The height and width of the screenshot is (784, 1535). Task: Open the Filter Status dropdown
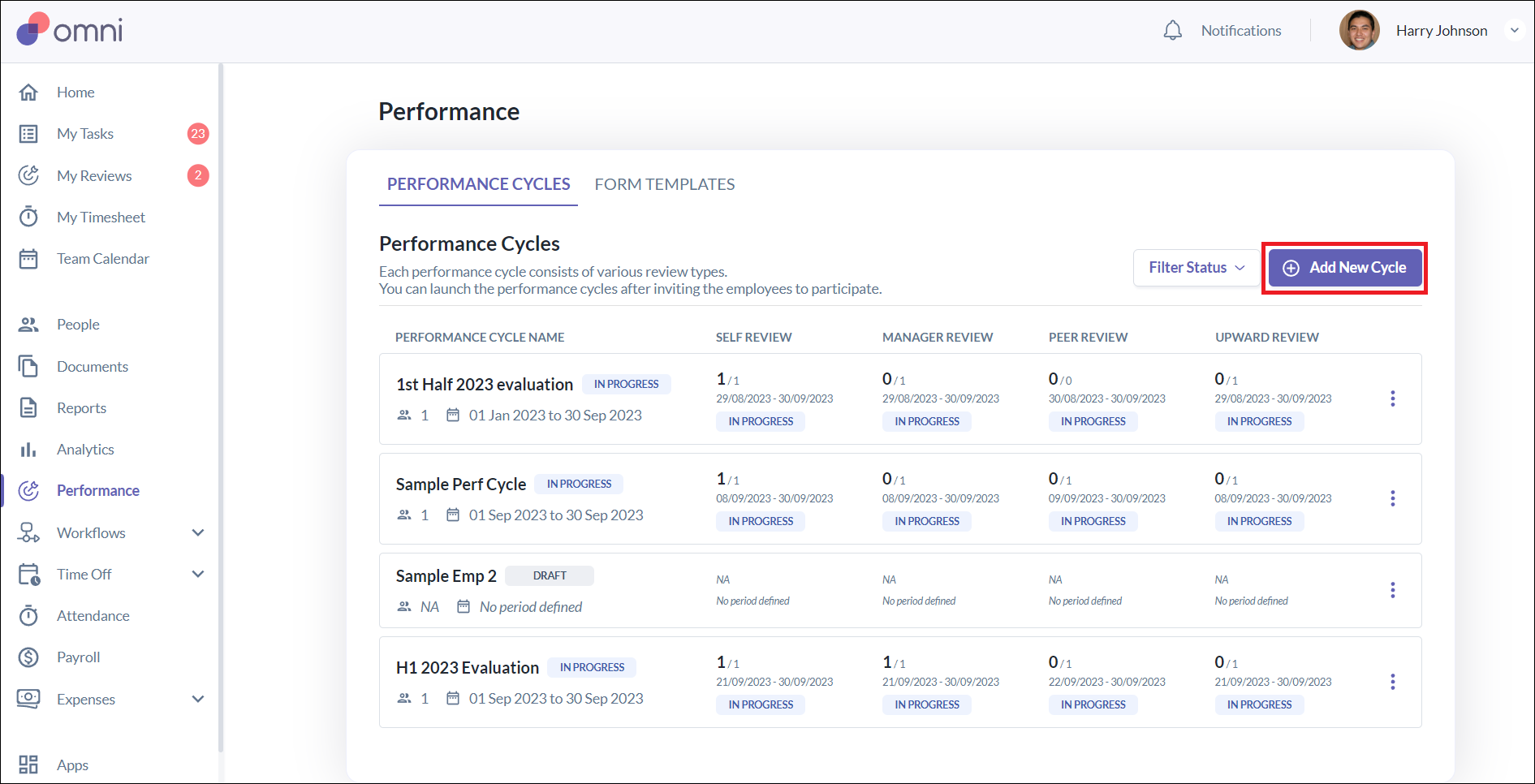1196,268
